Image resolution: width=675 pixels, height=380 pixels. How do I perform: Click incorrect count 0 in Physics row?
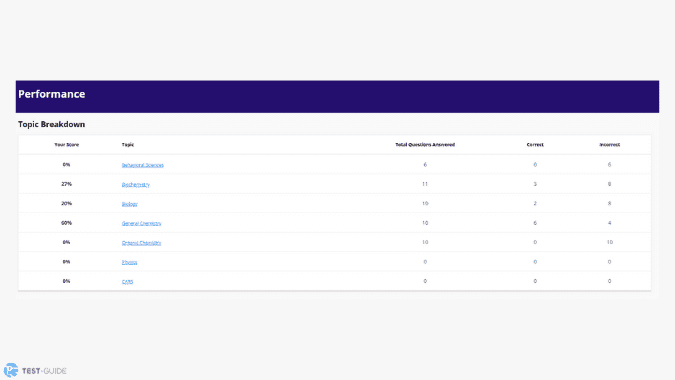[x=610, y=262]
